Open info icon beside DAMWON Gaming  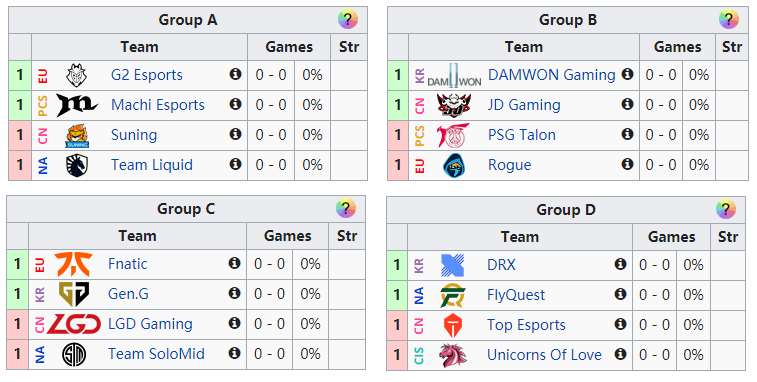point(627,74)
